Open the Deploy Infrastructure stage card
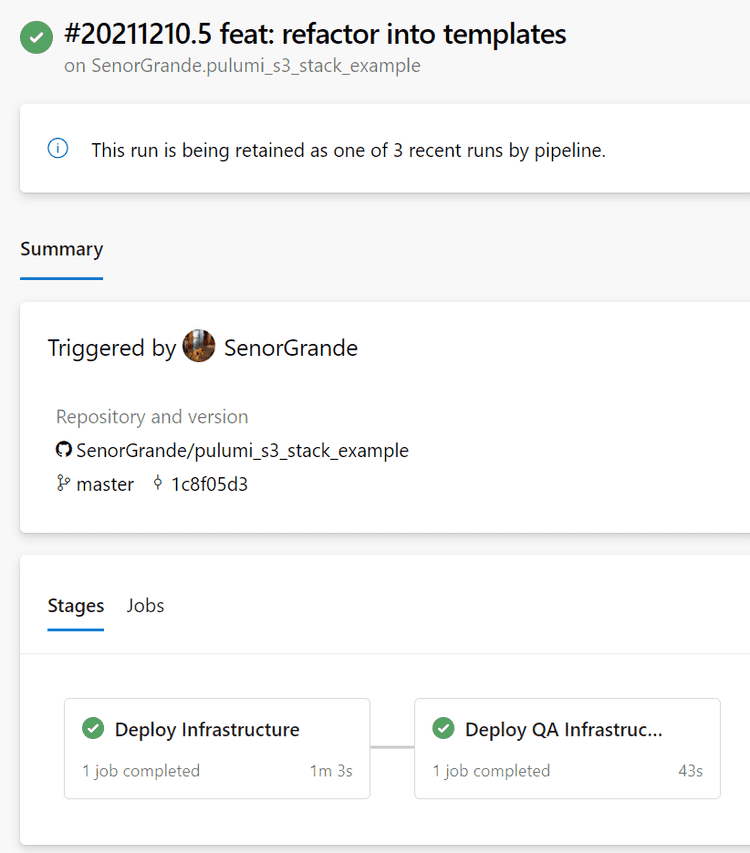The height and width of the screenshot is (853, 750). (x=217, y=749)
